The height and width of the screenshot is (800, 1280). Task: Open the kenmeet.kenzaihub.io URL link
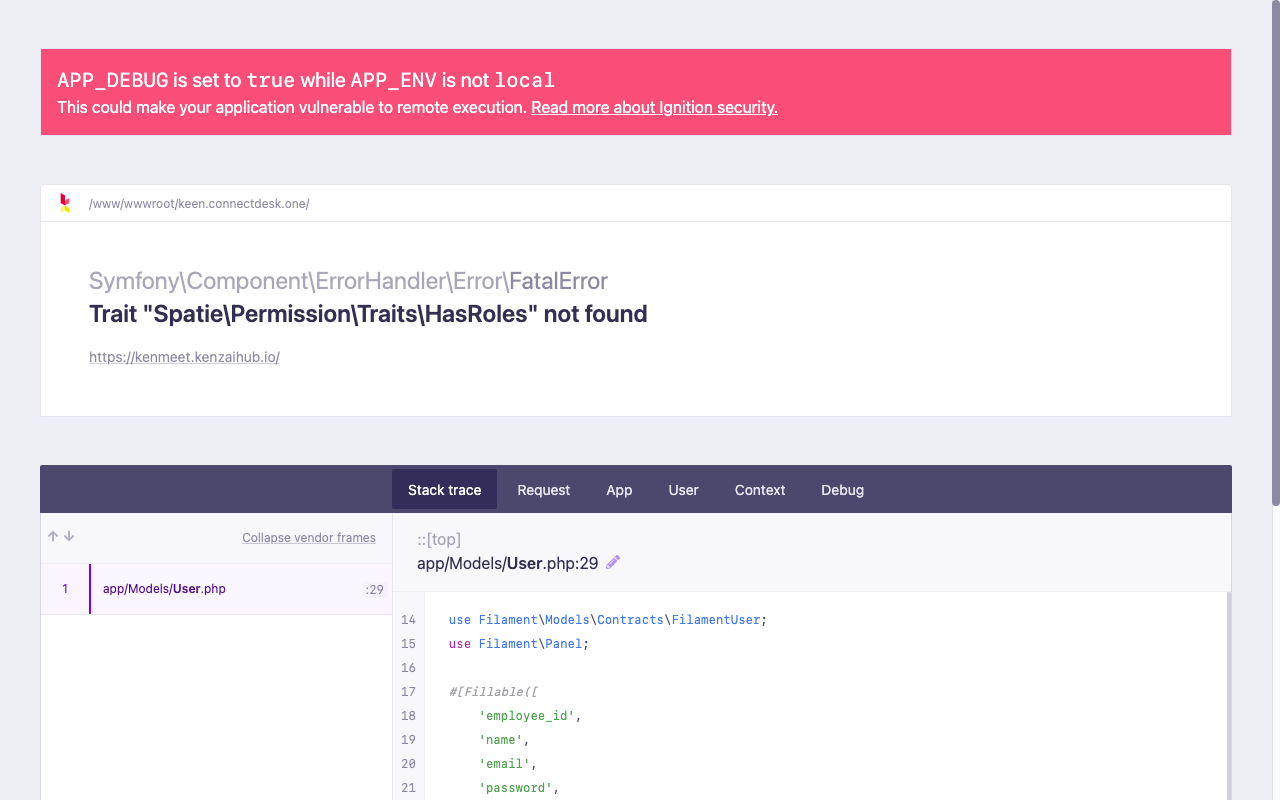coord(184,357)
